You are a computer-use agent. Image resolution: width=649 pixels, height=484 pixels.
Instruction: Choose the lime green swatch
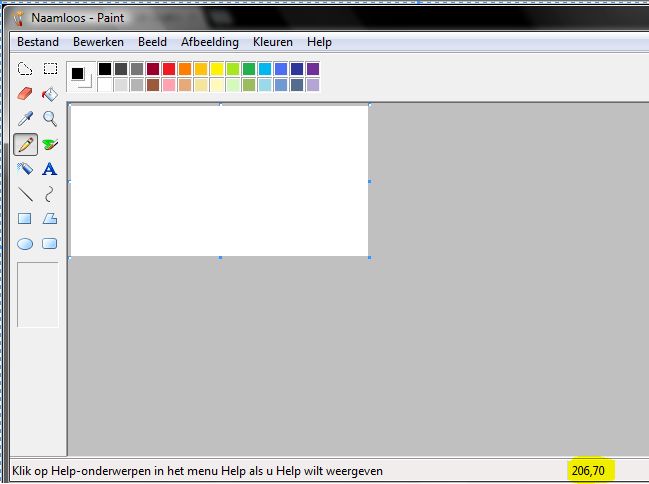pos(233,69)
